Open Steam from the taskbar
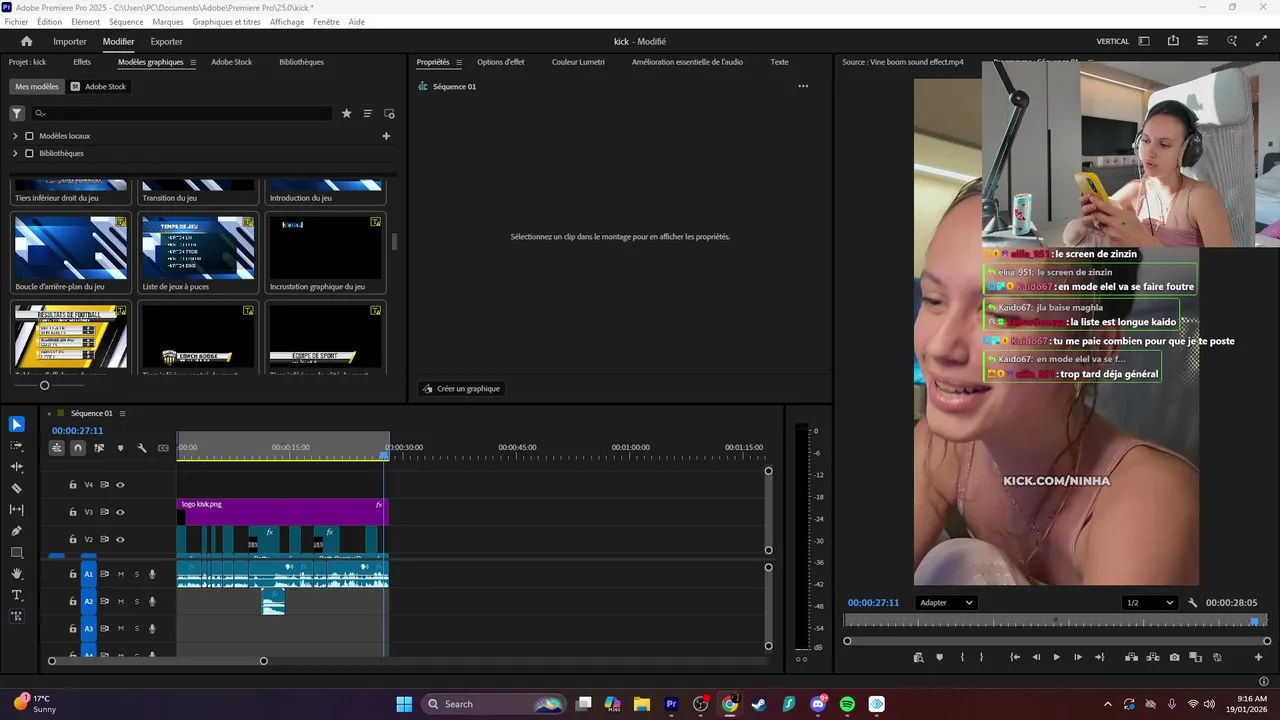This screenshot has width=1280, height=720. 759,704
